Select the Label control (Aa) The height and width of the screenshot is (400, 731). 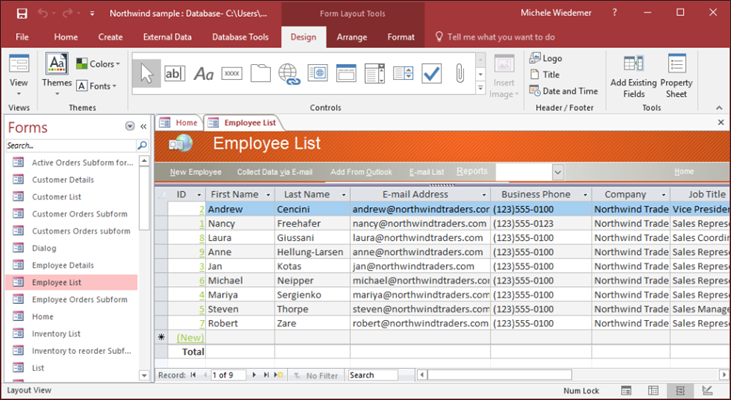point(204,74)
